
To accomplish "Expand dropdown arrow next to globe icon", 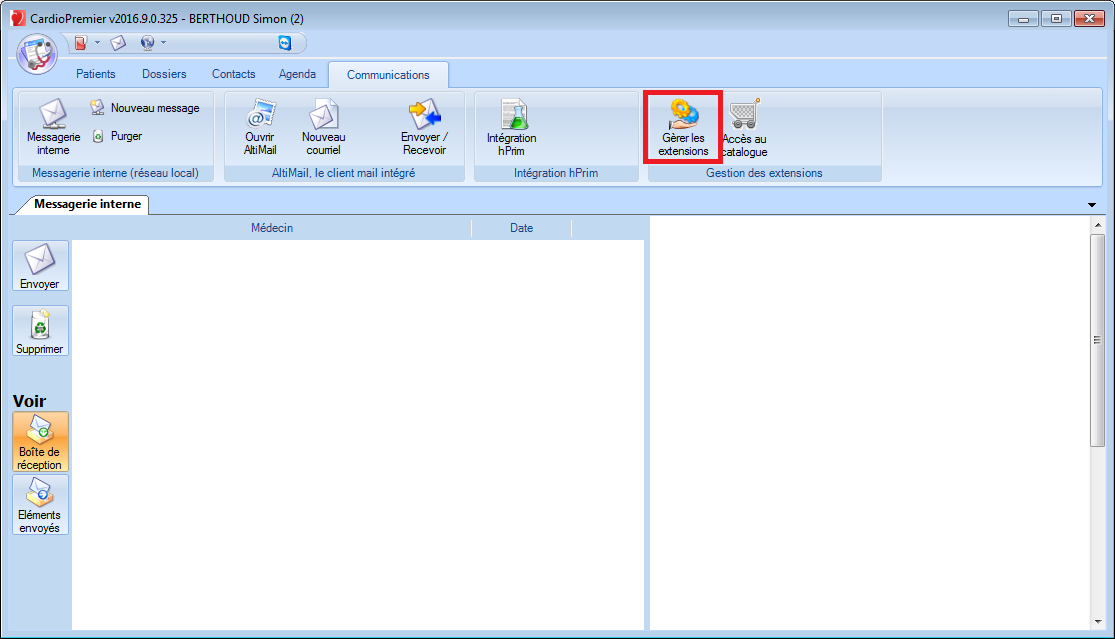I will click(x=164, y=43).
